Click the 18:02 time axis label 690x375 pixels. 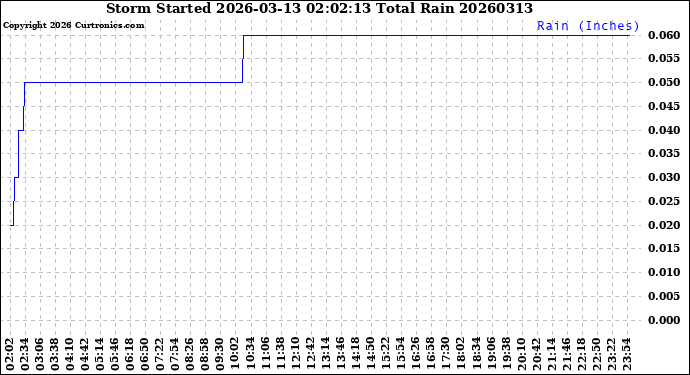(460, 354)
